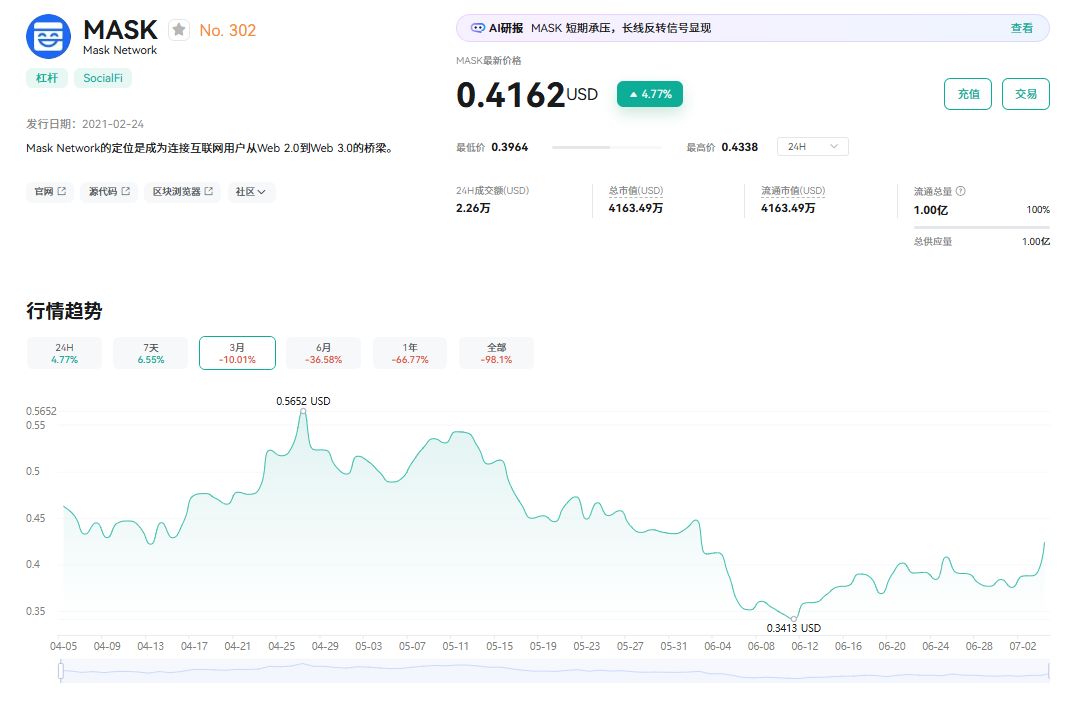Viewport: 1077px width, 713px height.
Task: Select the 6月 trend tab
Action: coord(324,353)
